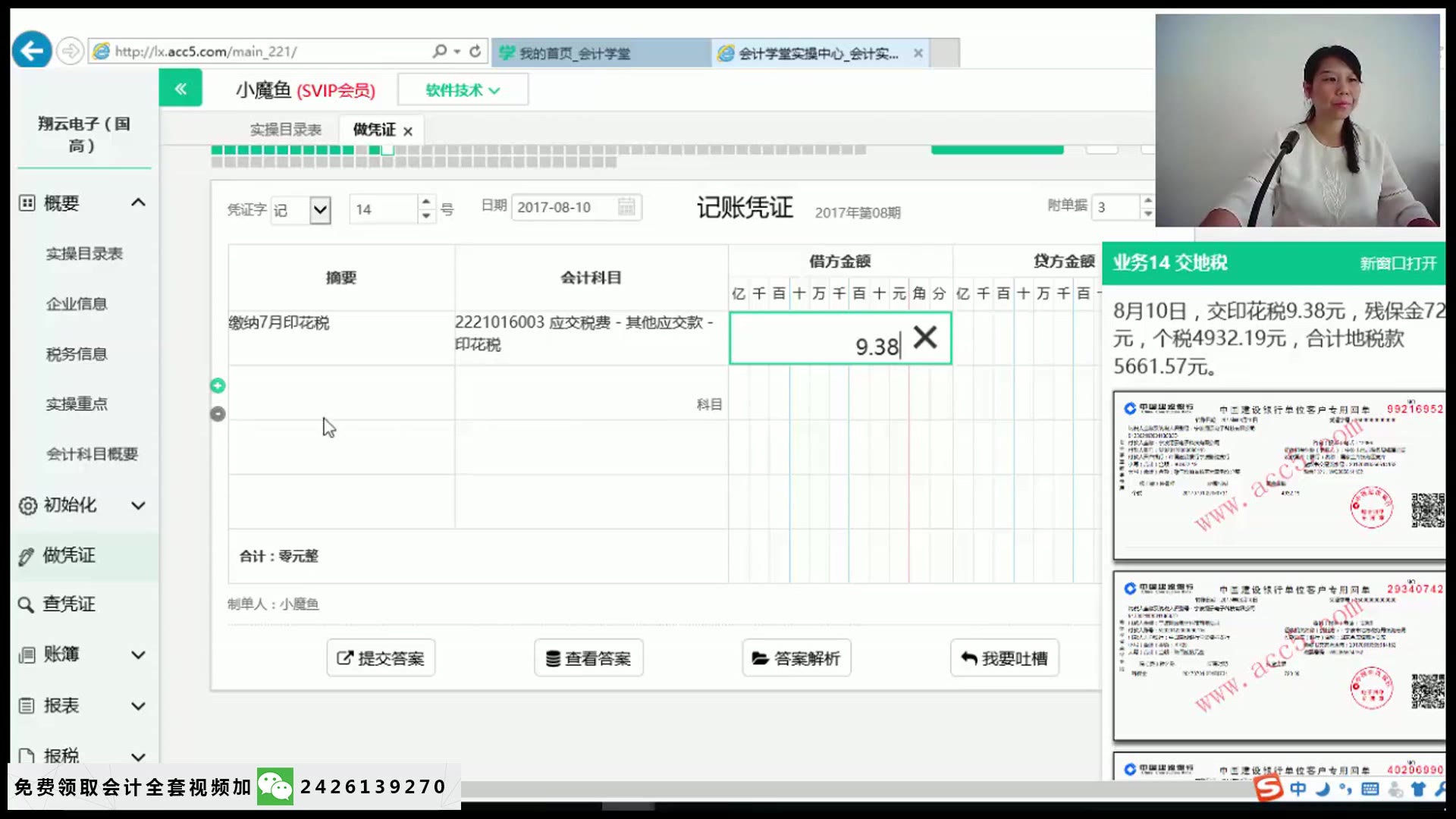This screenshot has height=819, width=1456.
Task: Click the Sogou input method S icon
Action: pyautogui.click(x=1268, y=789)
